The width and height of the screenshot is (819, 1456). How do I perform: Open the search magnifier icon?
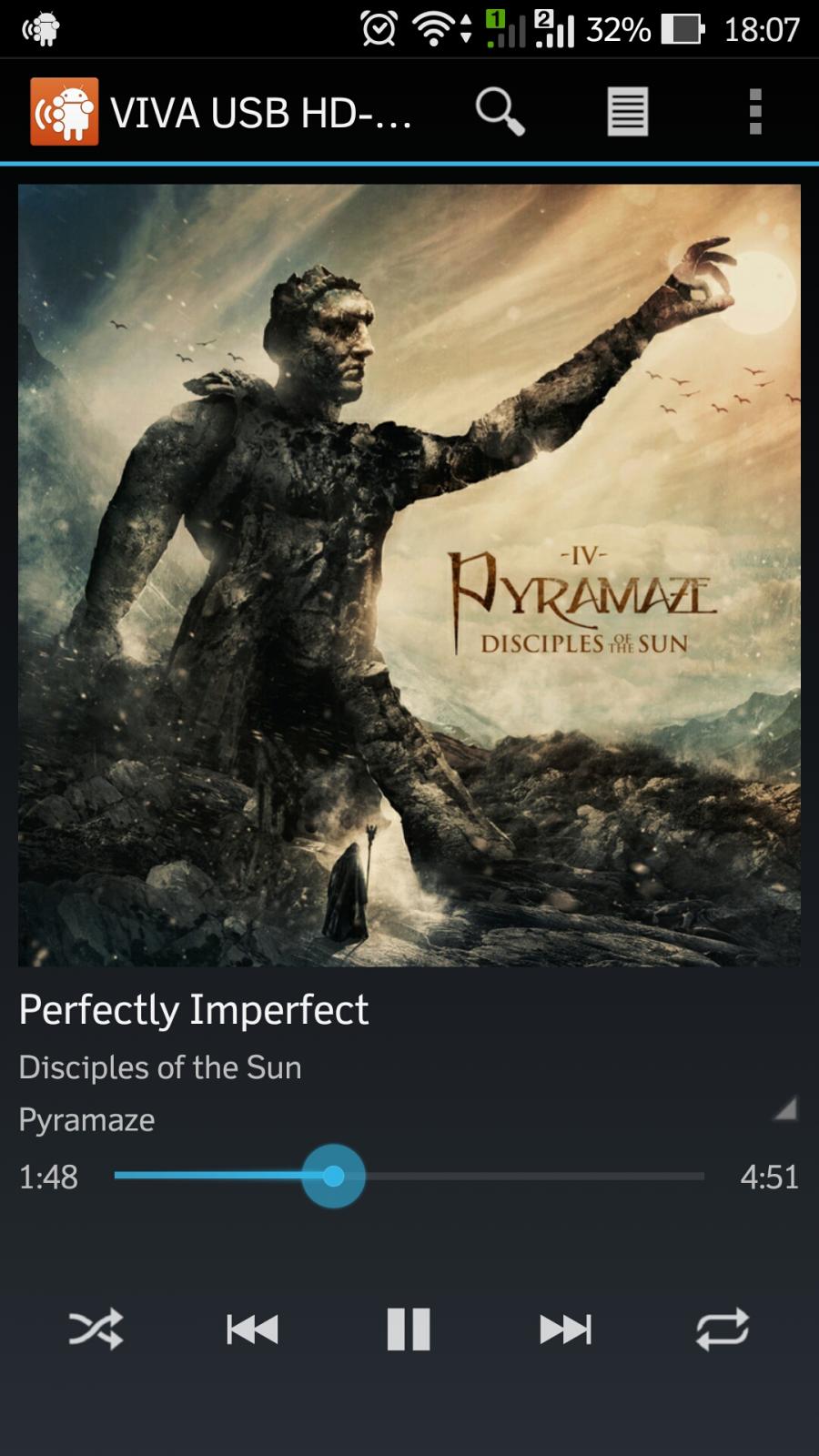(x=500, y=112)
